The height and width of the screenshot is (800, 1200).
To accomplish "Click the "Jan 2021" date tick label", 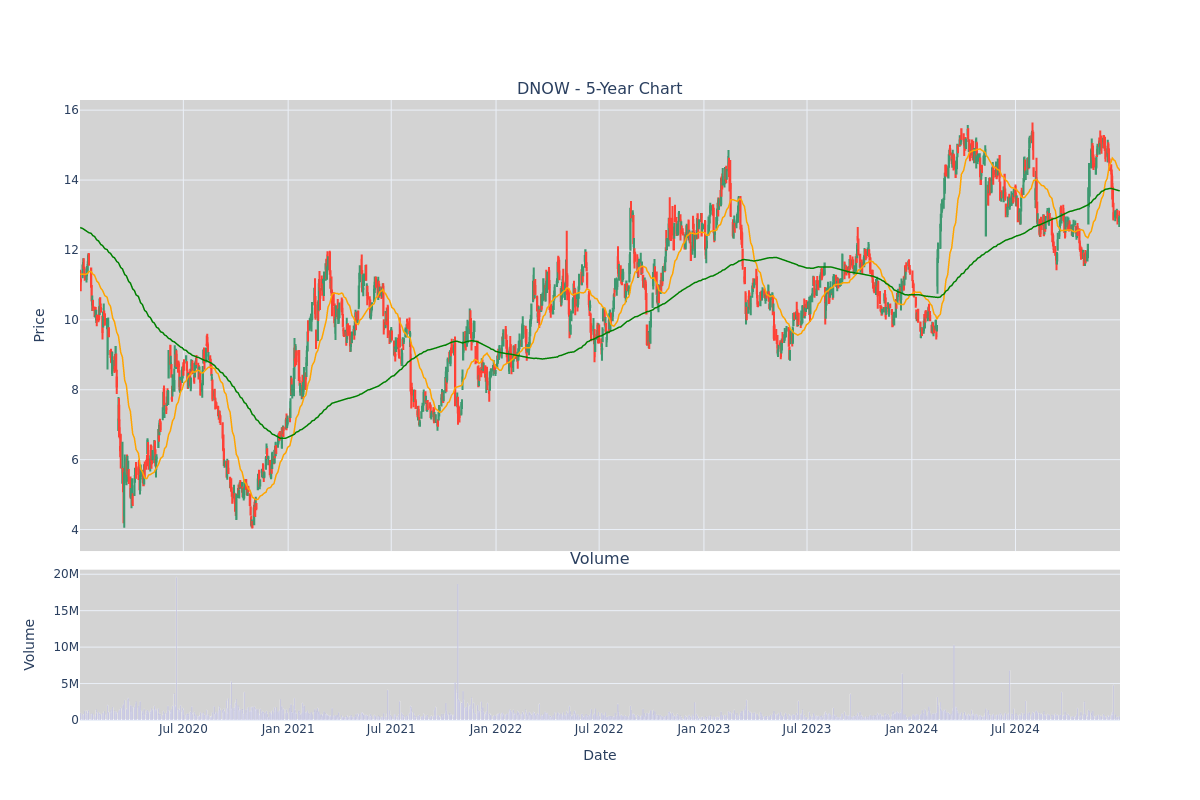I will pyautogui.click(x=288, y=729).
